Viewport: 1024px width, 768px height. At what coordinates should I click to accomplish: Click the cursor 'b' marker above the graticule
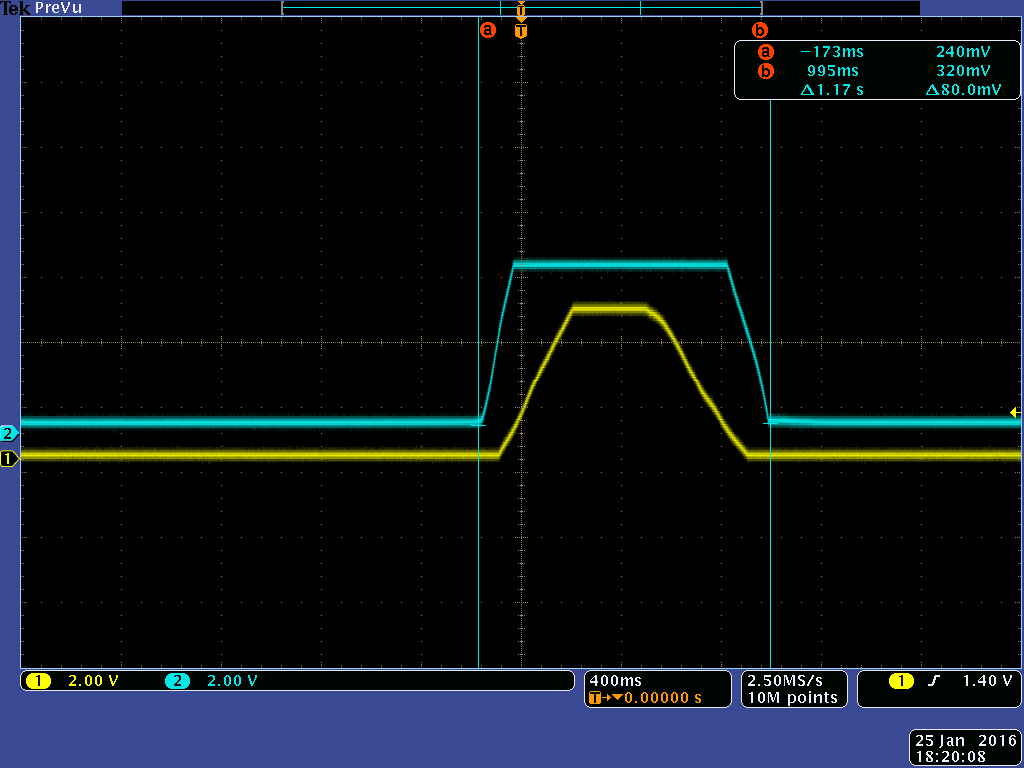pos(759,30)
